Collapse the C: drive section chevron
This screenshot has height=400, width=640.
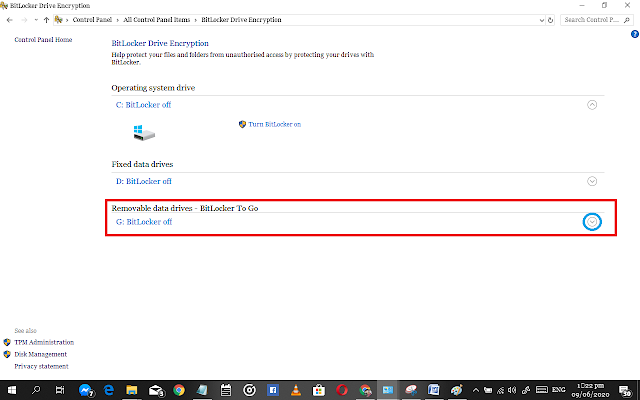point(592,105)
